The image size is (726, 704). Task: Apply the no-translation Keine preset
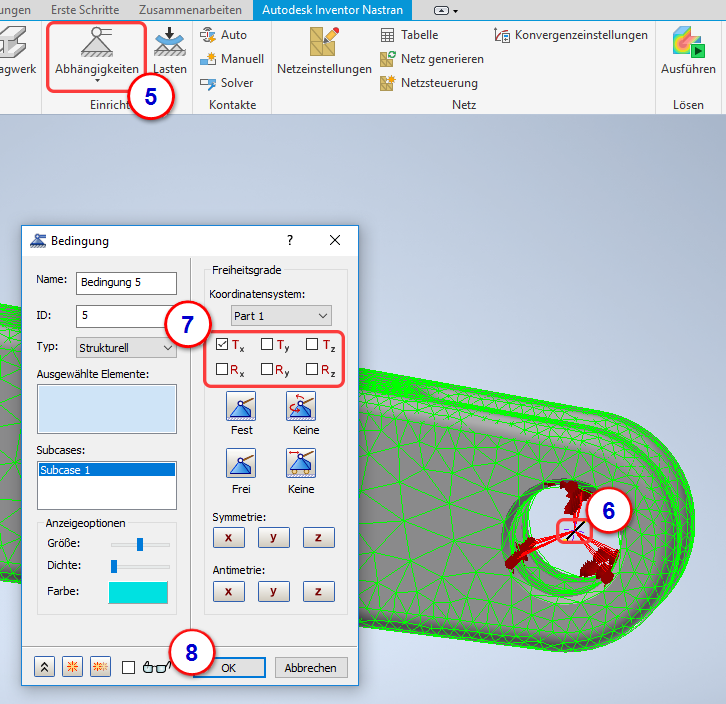point(301,463)
